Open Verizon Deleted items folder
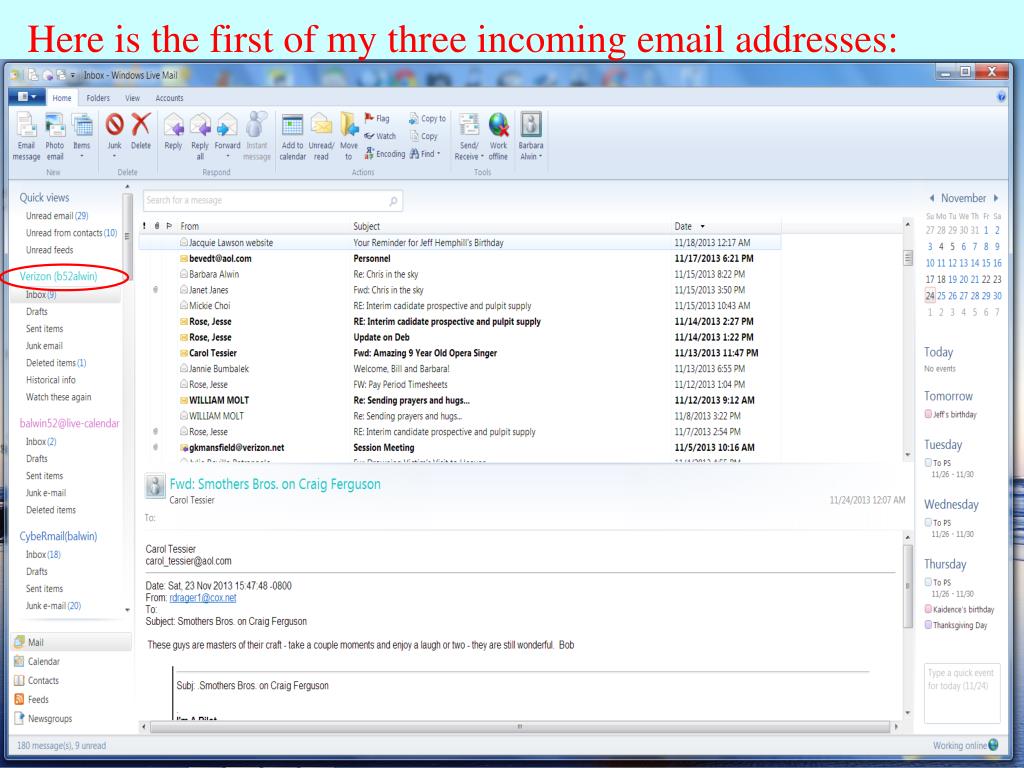 [x=56, y=362]
